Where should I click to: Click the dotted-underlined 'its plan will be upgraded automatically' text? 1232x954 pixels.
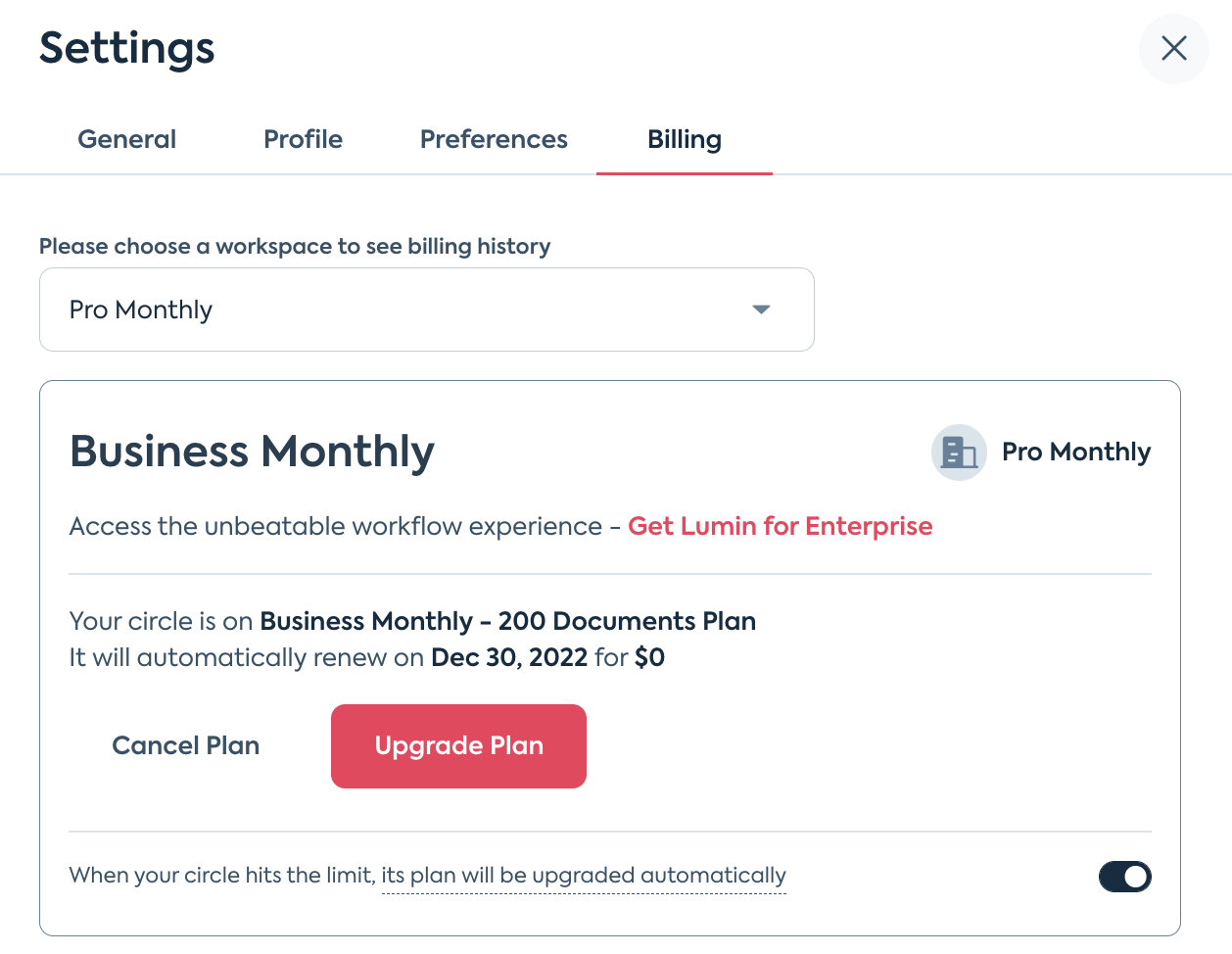click(584, 876)
